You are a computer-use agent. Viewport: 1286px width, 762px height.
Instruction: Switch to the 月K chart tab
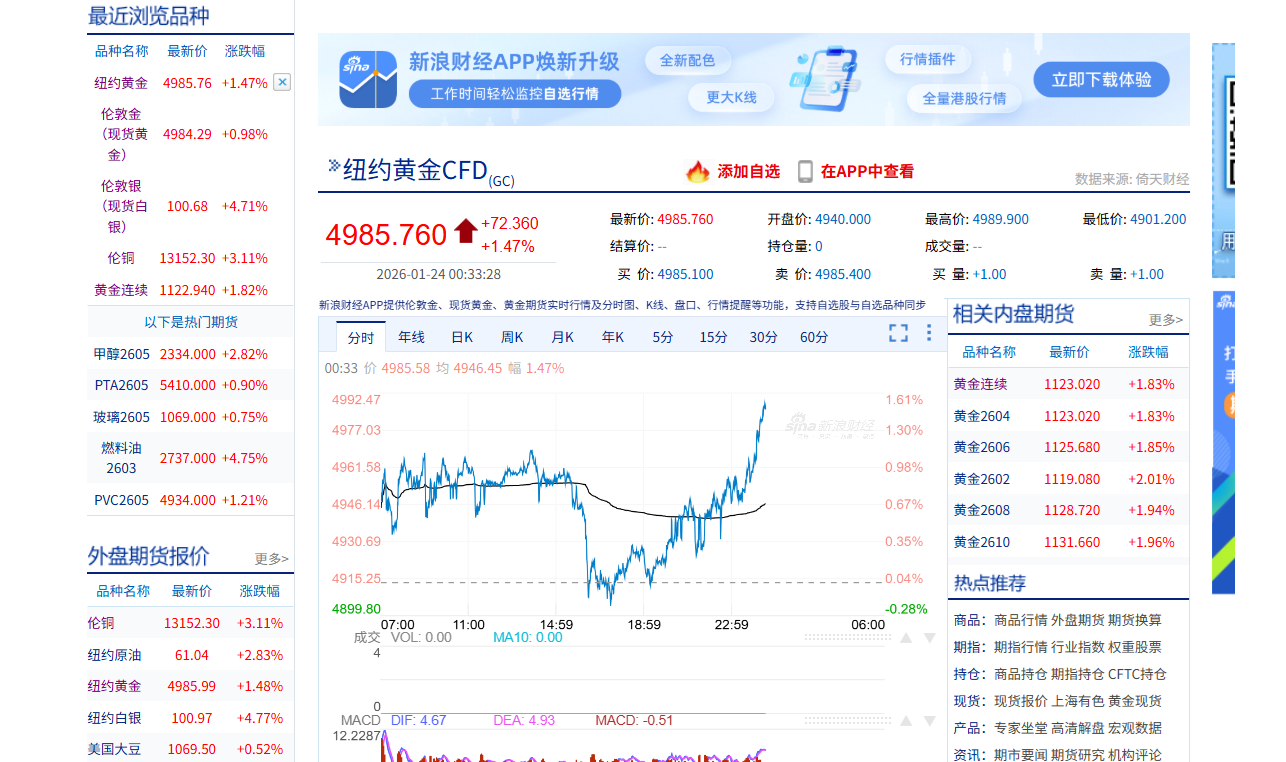coord(562,337)
